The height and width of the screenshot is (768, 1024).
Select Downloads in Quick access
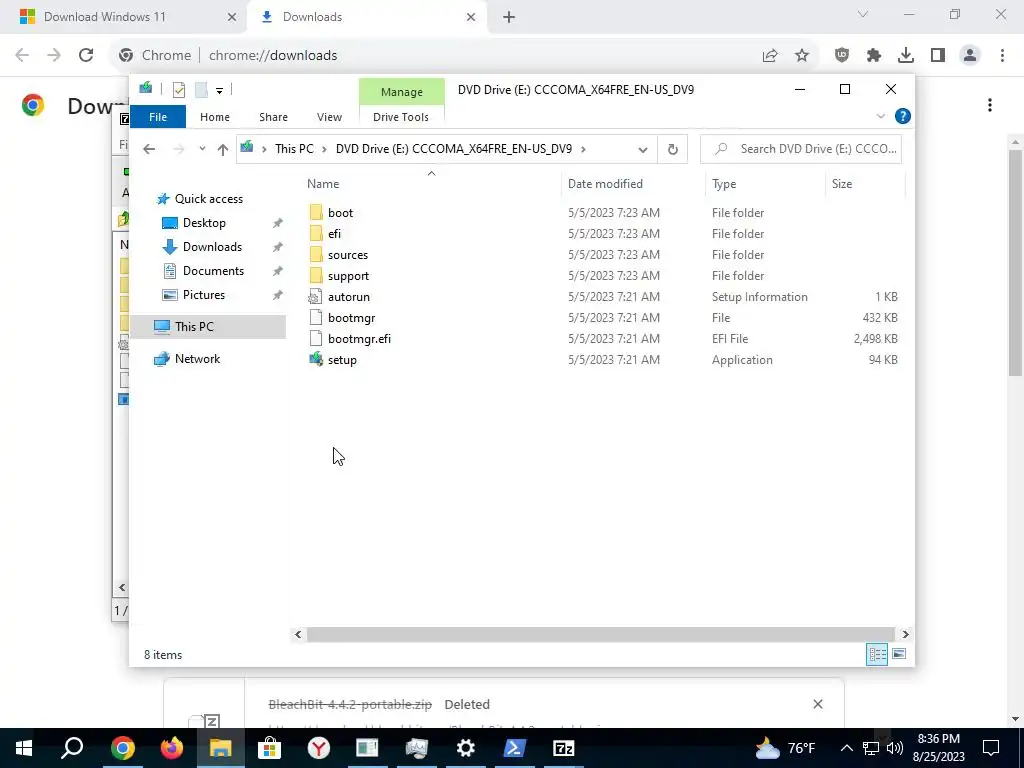pyautogui.click(x=212, y=247)
